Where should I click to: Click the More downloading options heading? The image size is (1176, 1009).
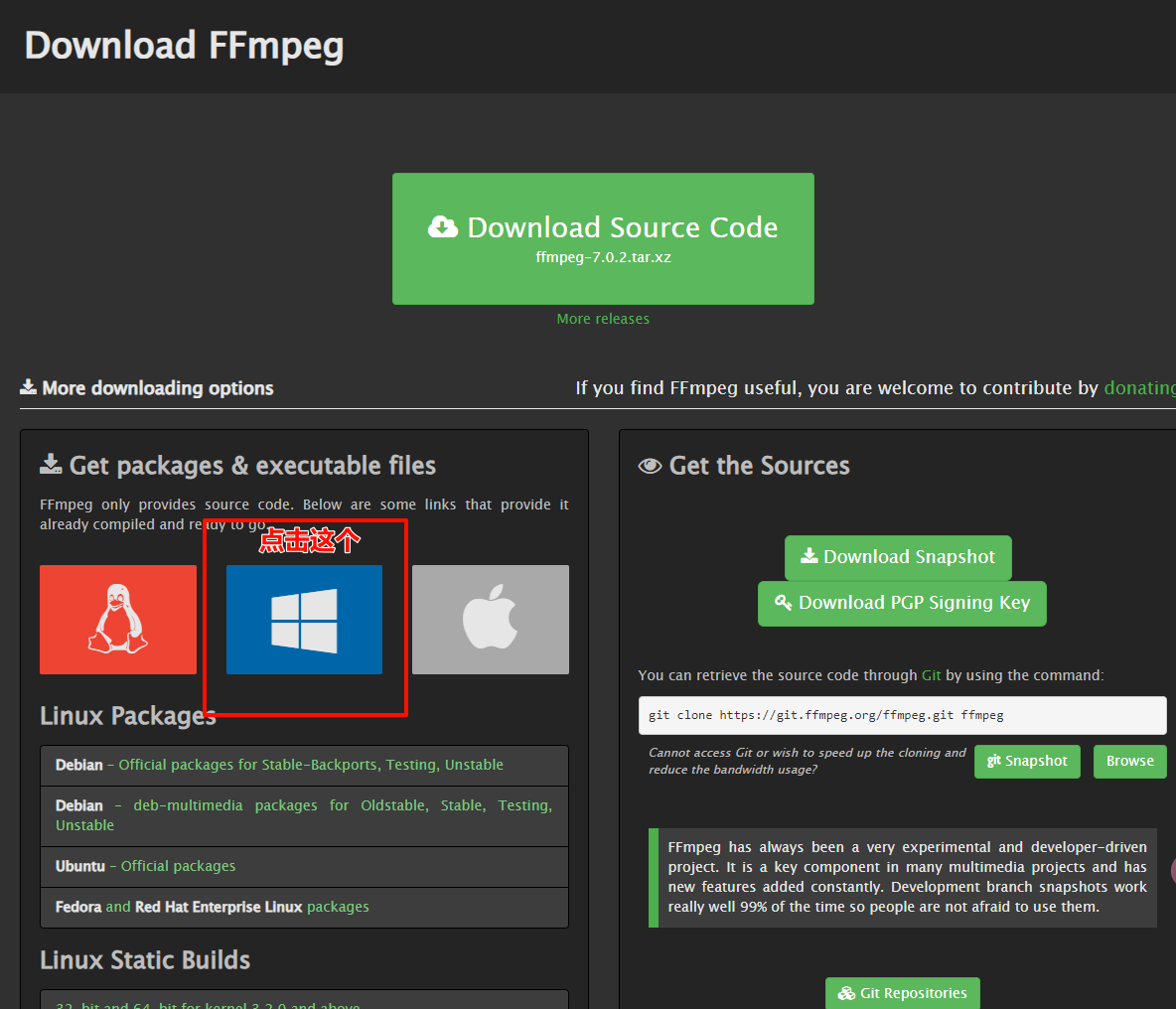[158, 388]
